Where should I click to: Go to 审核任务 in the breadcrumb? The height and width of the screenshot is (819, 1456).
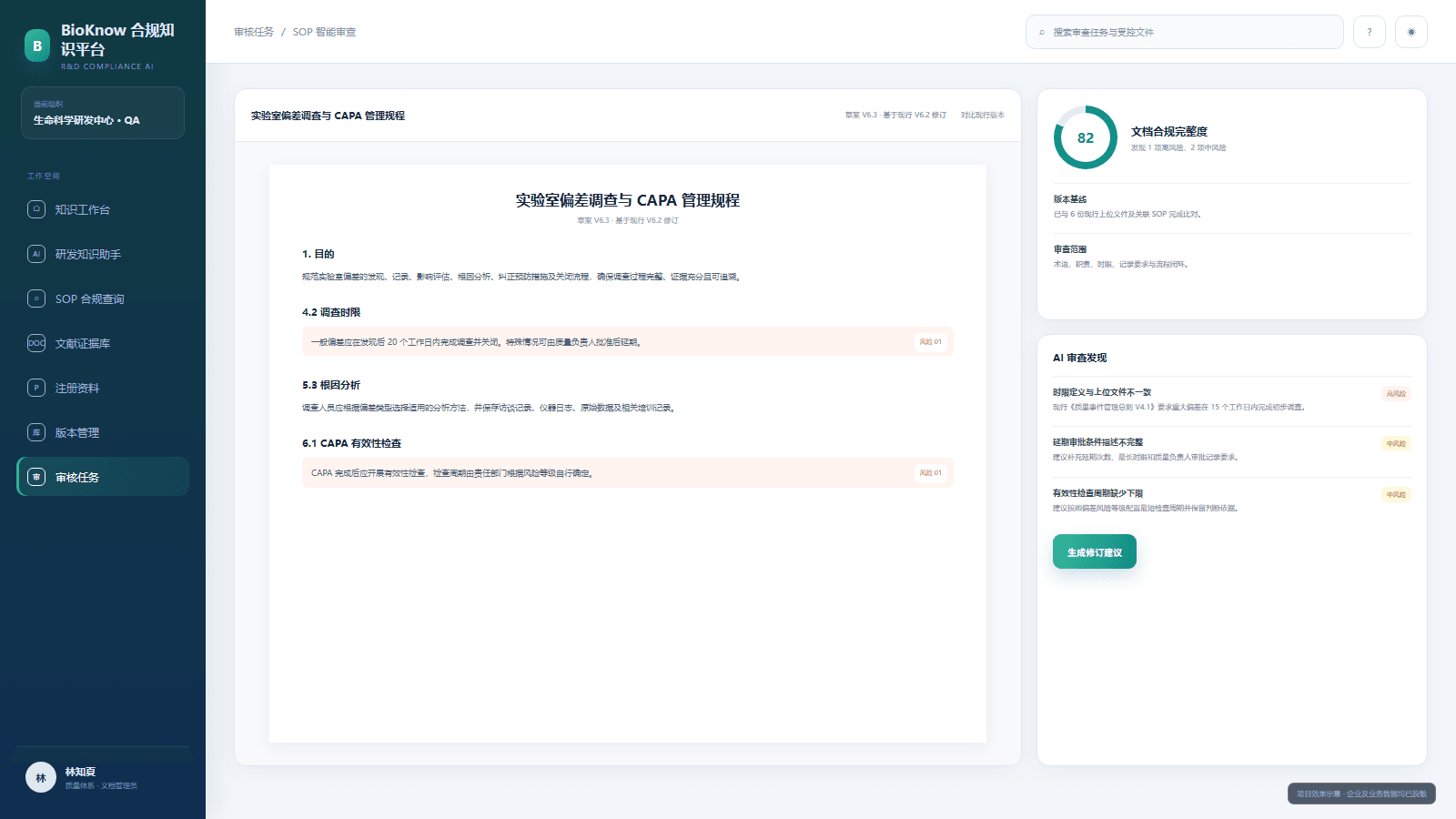point(254,32)
